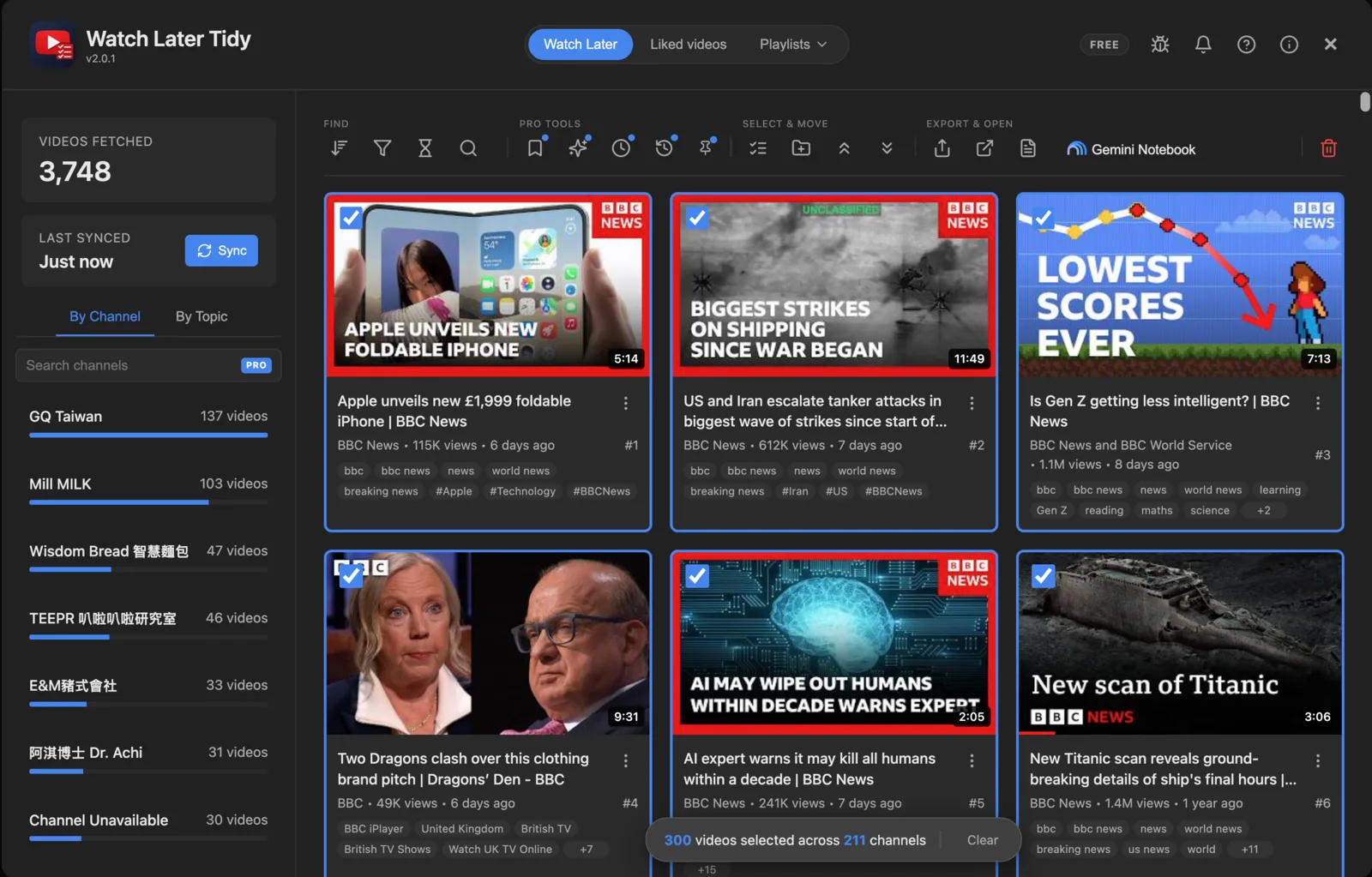Image resolution: width=1372 pixels, height=877 pixels.
Task: Select the By Channel tab
Action: [105, 316]
